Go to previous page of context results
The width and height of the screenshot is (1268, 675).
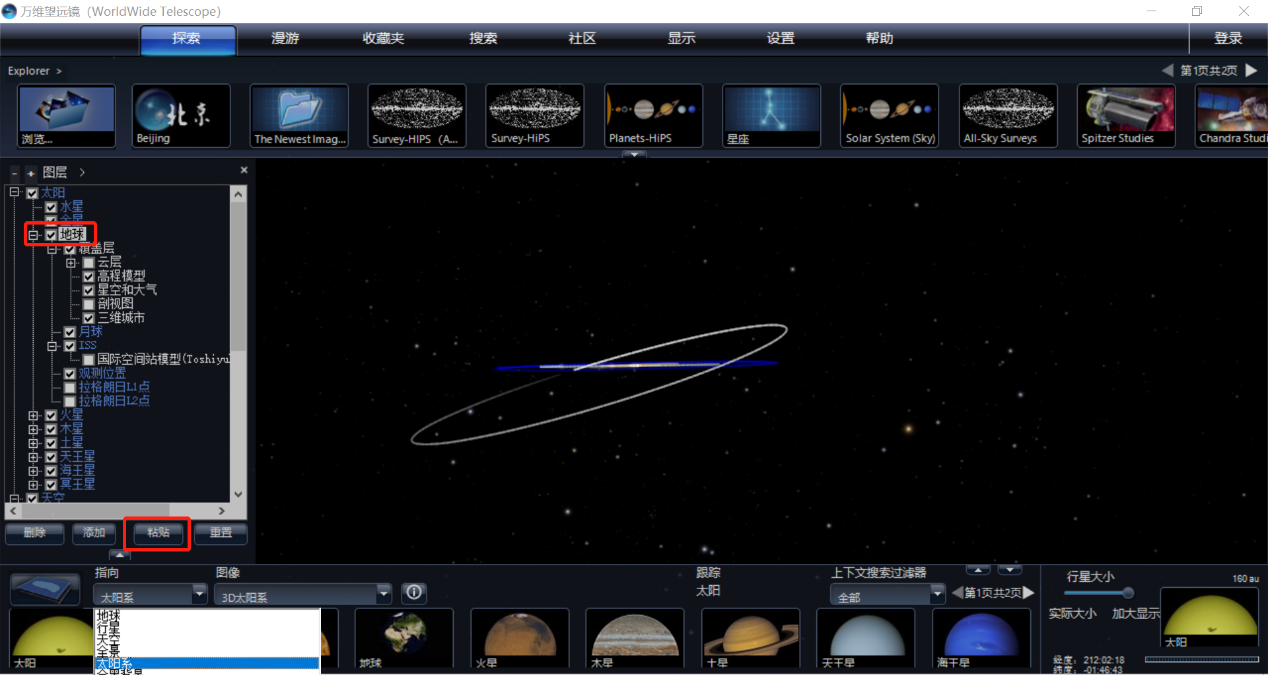(957, 593)
